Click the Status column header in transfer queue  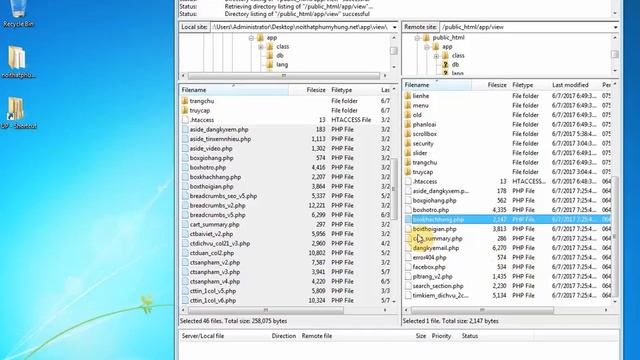pyautogui.click(x=469, y=336)
